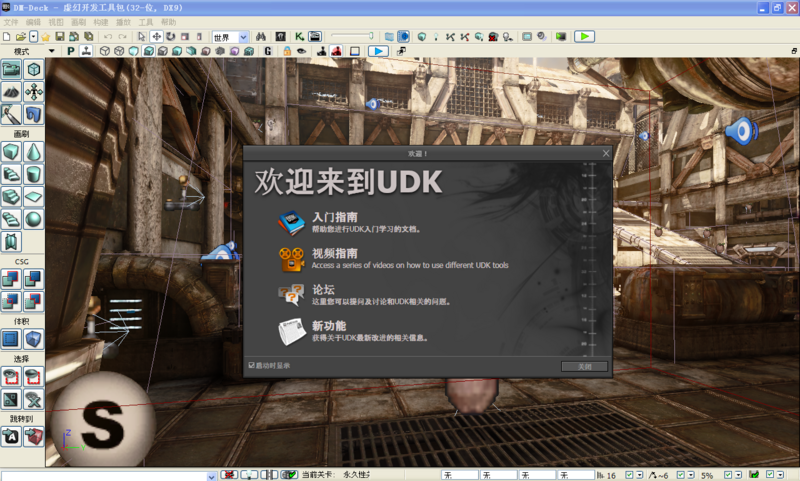The height and width of the screenshot is (481, 800).
Task: Select Geometry mode cube icon in toolbox
Action: (x=34, y=69)
